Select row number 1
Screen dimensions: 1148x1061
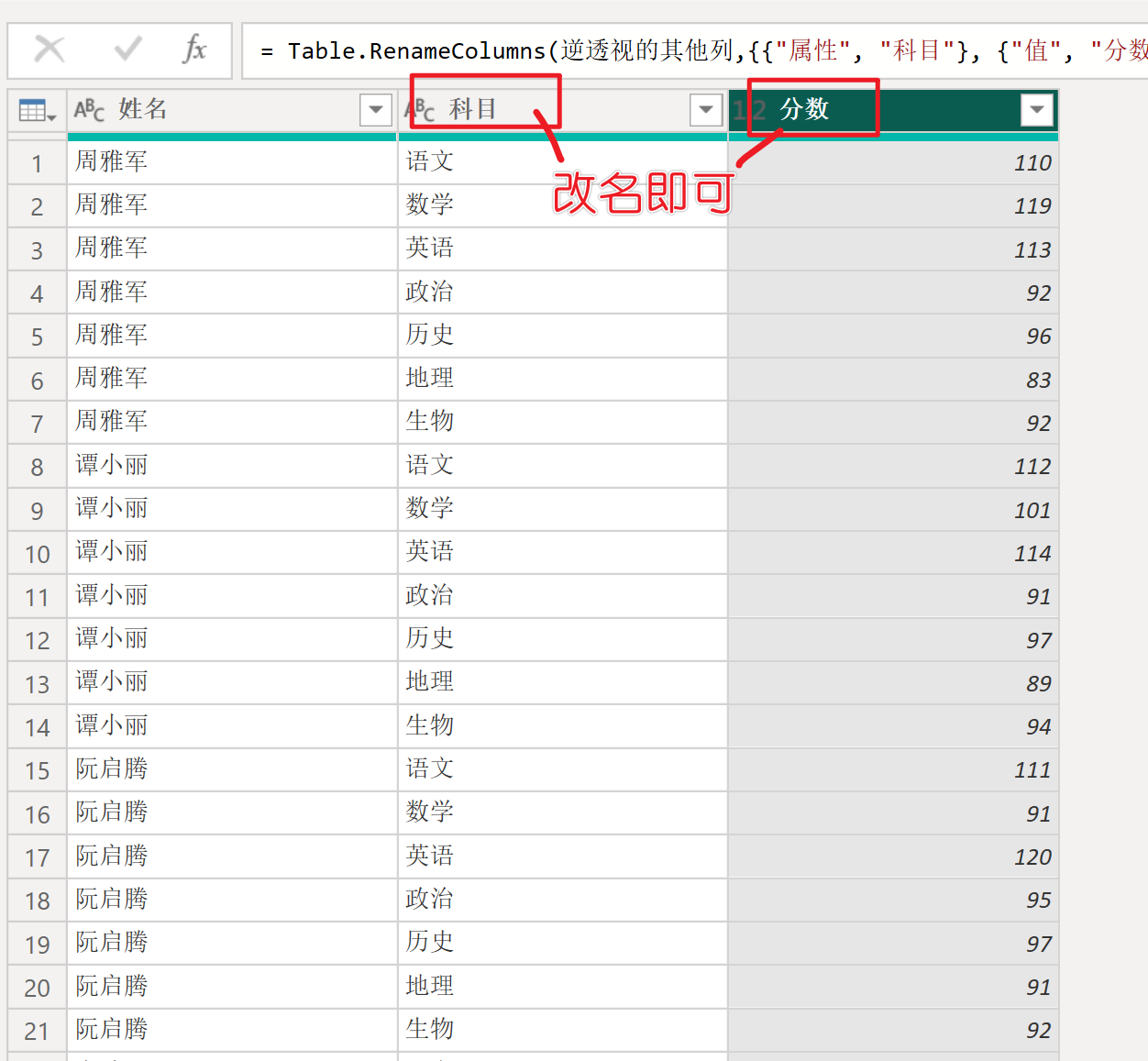coord(38,163)
